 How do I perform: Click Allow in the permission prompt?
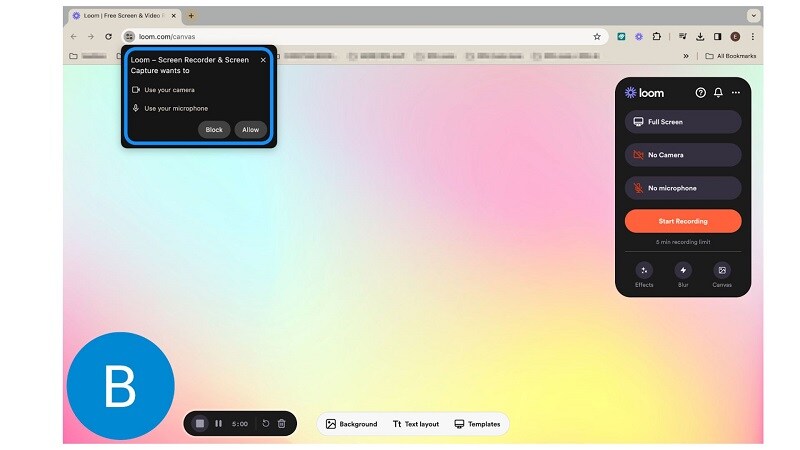coord(251,130)
